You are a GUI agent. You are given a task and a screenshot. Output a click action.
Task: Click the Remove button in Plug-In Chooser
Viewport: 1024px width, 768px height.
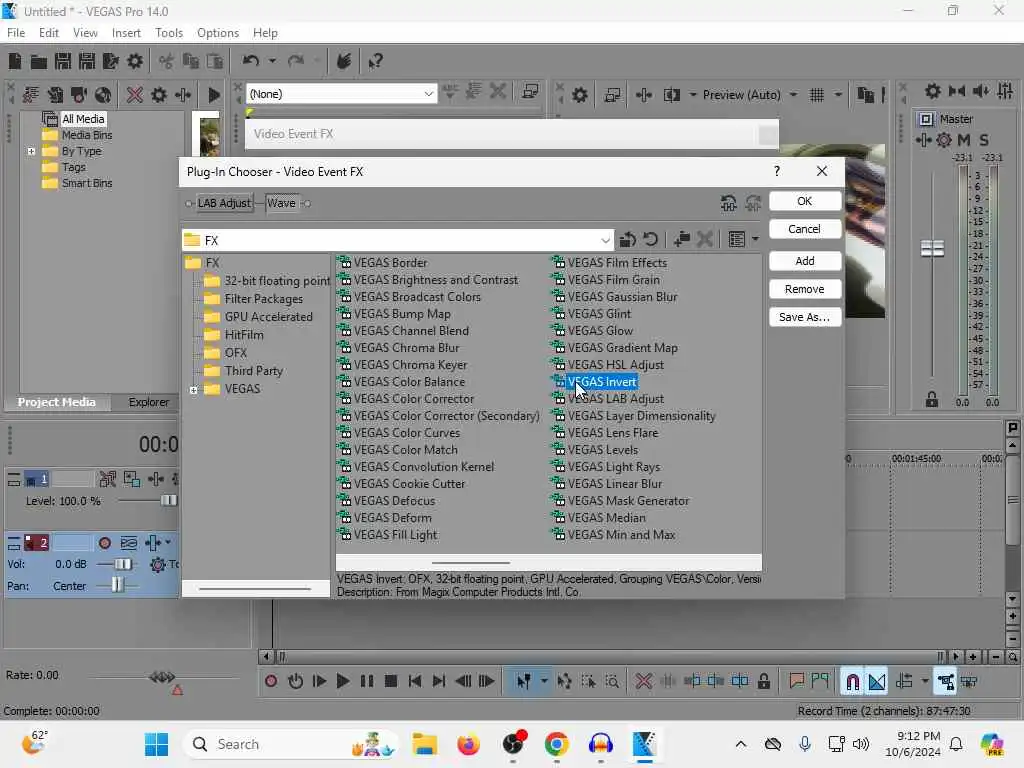(x=805, y=289)
